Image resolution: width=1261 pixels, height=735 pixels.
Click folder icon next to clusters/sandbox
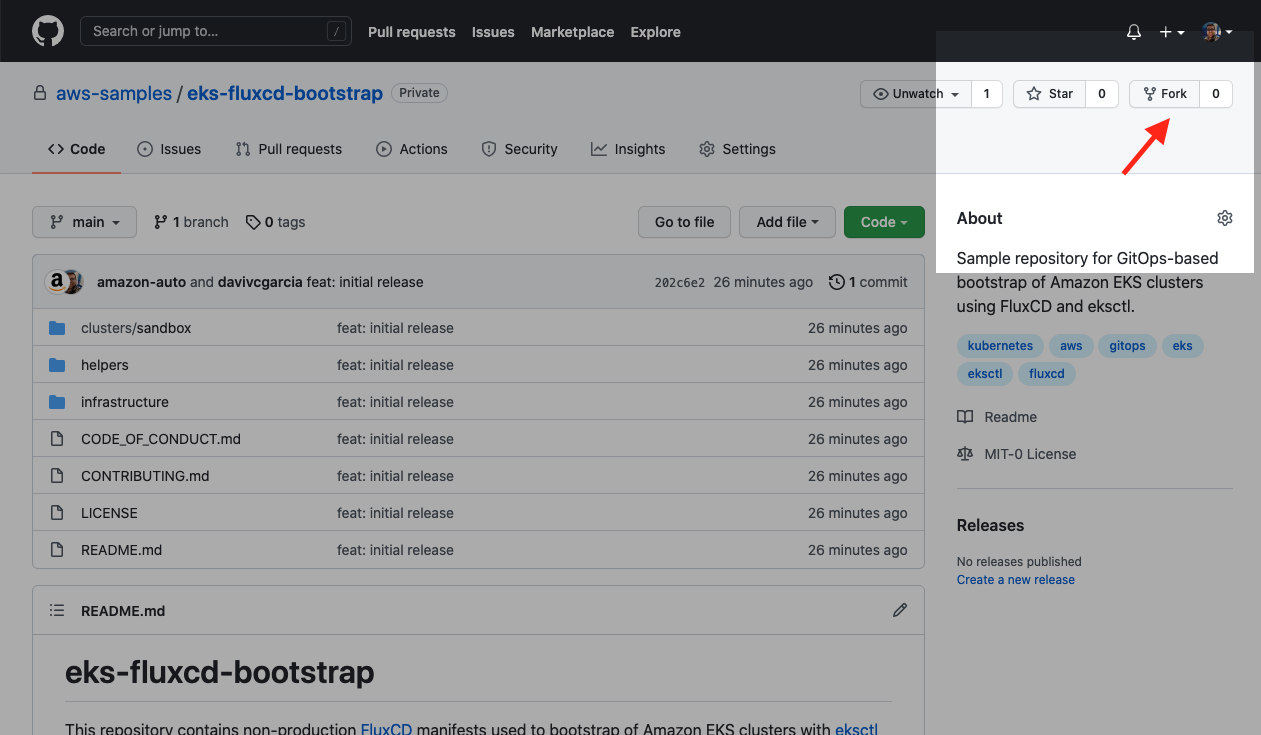[x=57, y=328]
